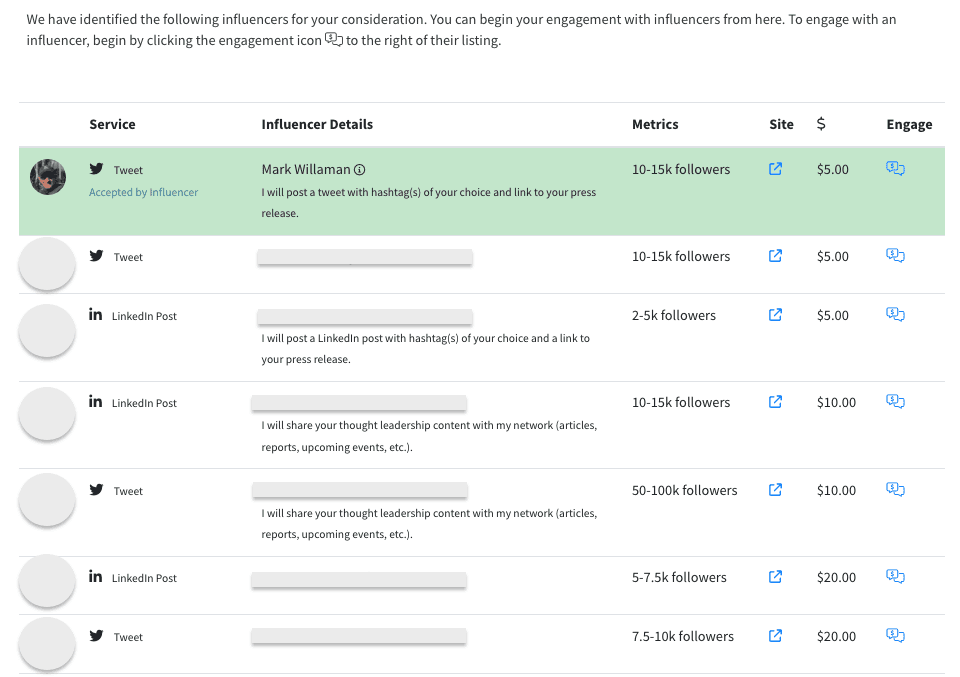Screen dimensions: 960x677
Task: Click the Influencer Details column header
Action: pos(317,125)
